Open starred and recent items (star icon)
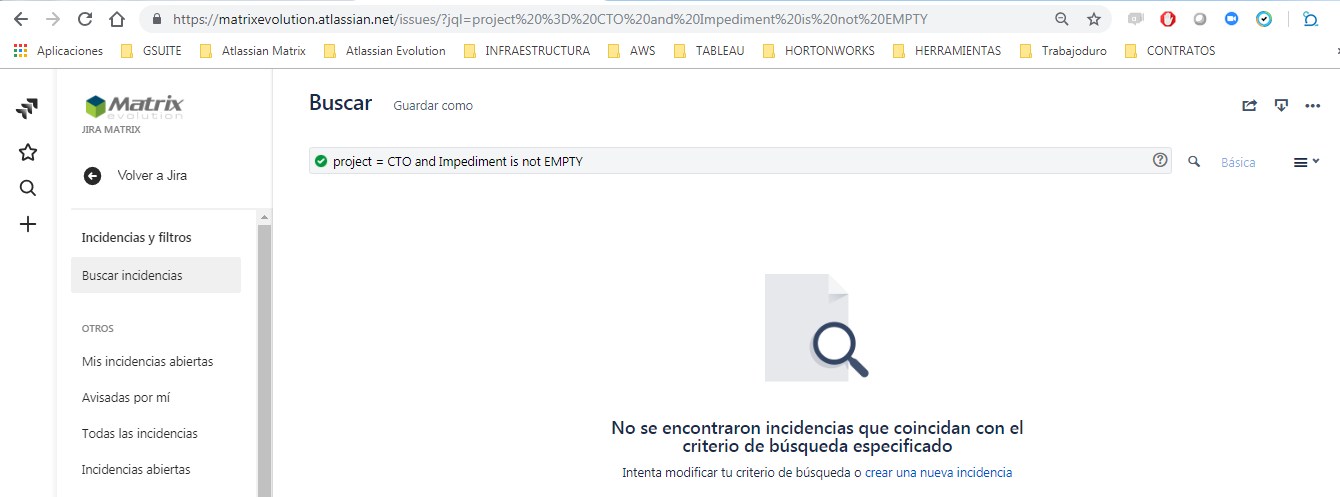The height and width of the screenshot is (497, 1340). coord(28,152)
